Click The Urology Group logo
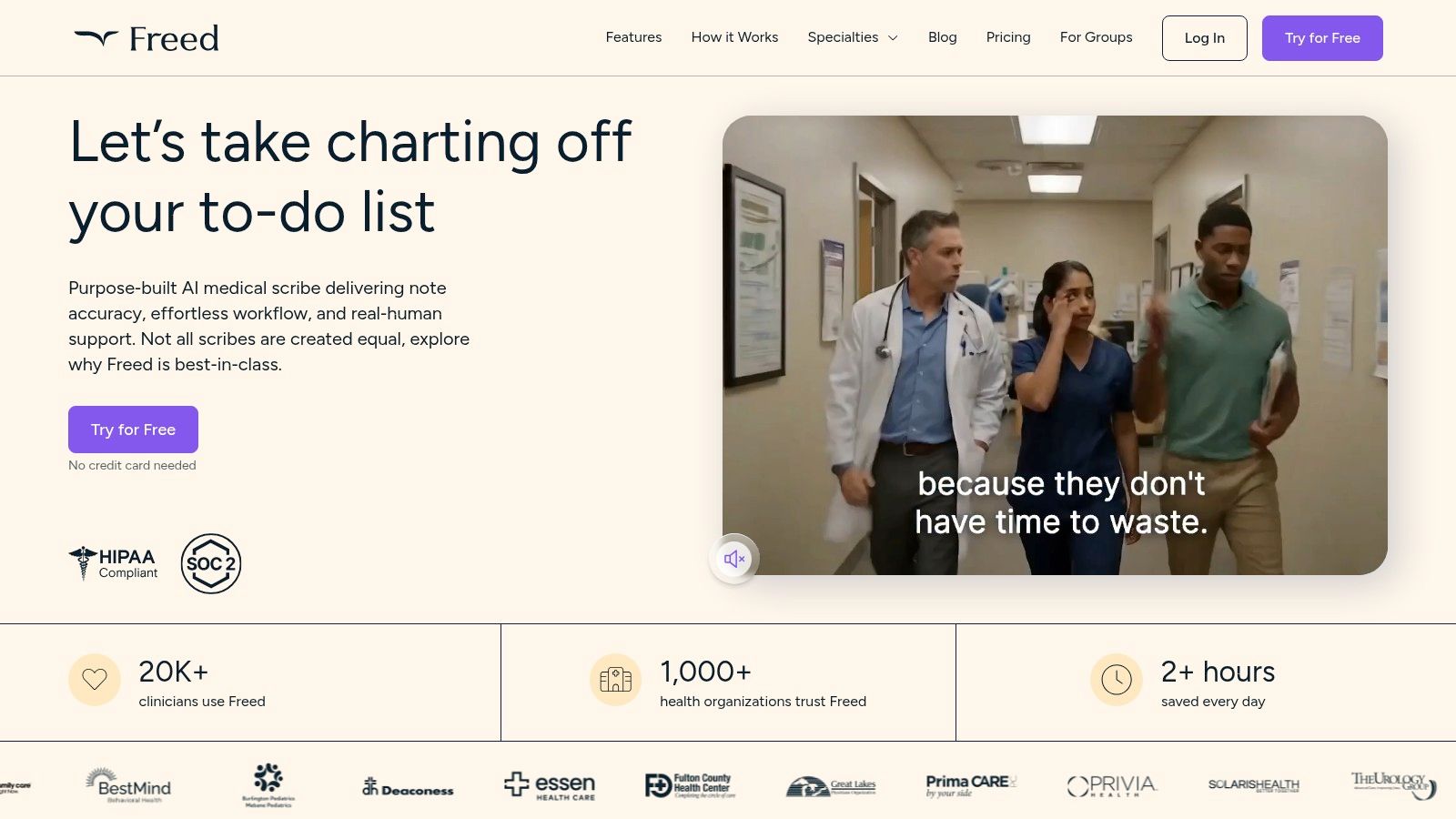 click(x=1393, y=785)
